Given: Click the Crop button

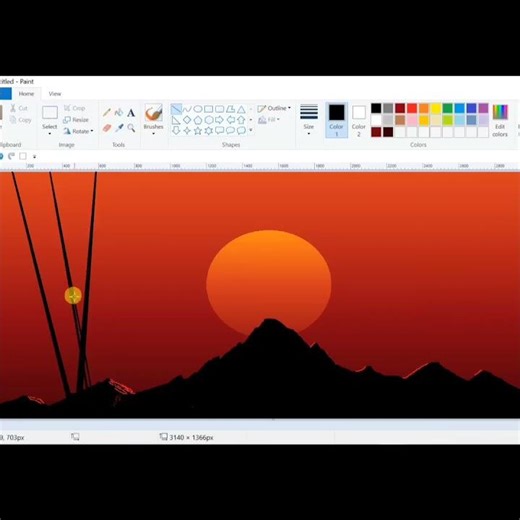Looking at the screenshot, I should 74,108.
